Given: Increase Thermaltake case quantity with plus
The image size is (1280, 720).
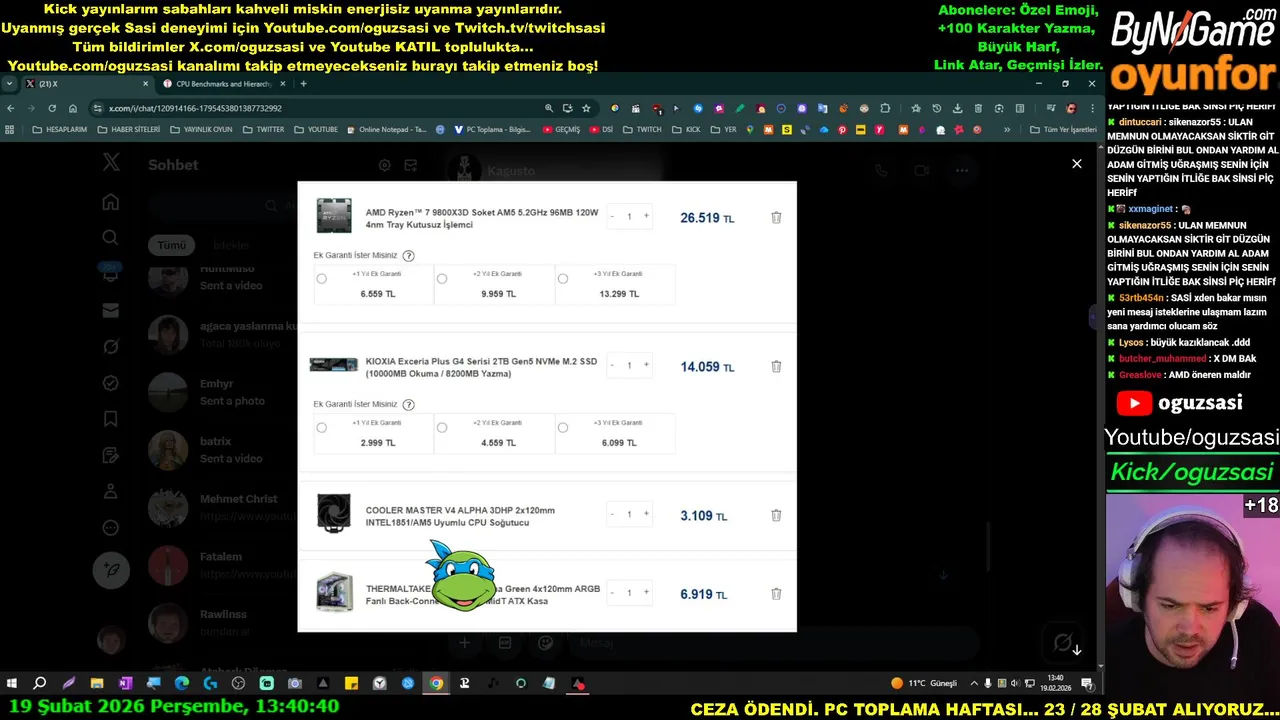Looking at the screenshot, I should coord(646,592).
